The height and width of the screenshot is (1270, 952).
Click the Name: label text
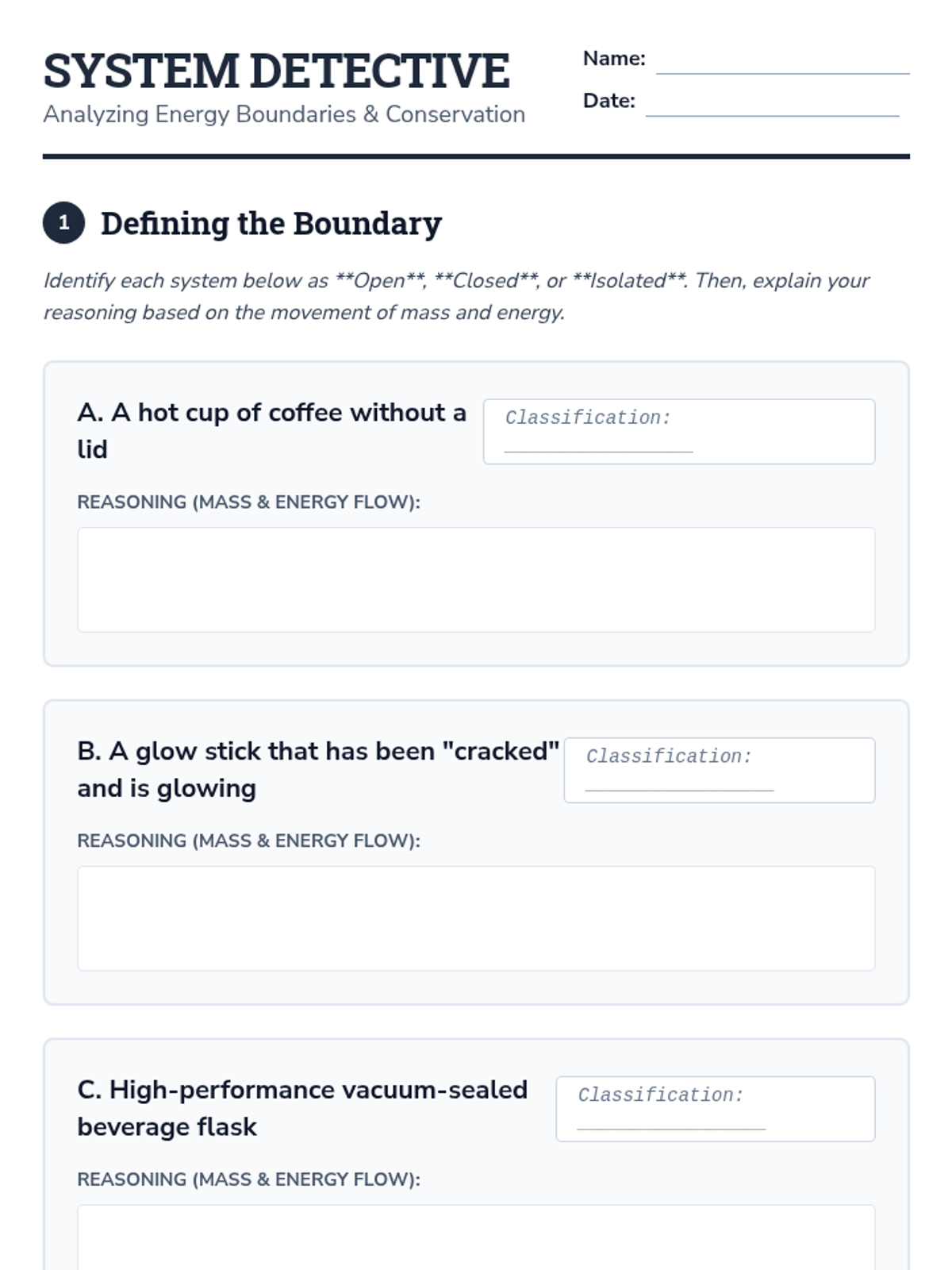(614, 59)
